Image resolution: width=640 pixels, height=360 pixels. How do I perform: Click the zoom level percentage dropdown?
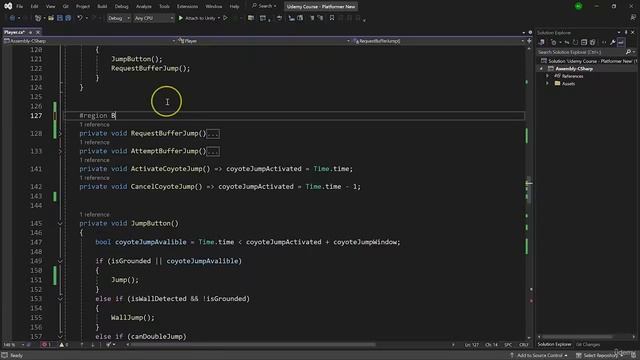14,345
